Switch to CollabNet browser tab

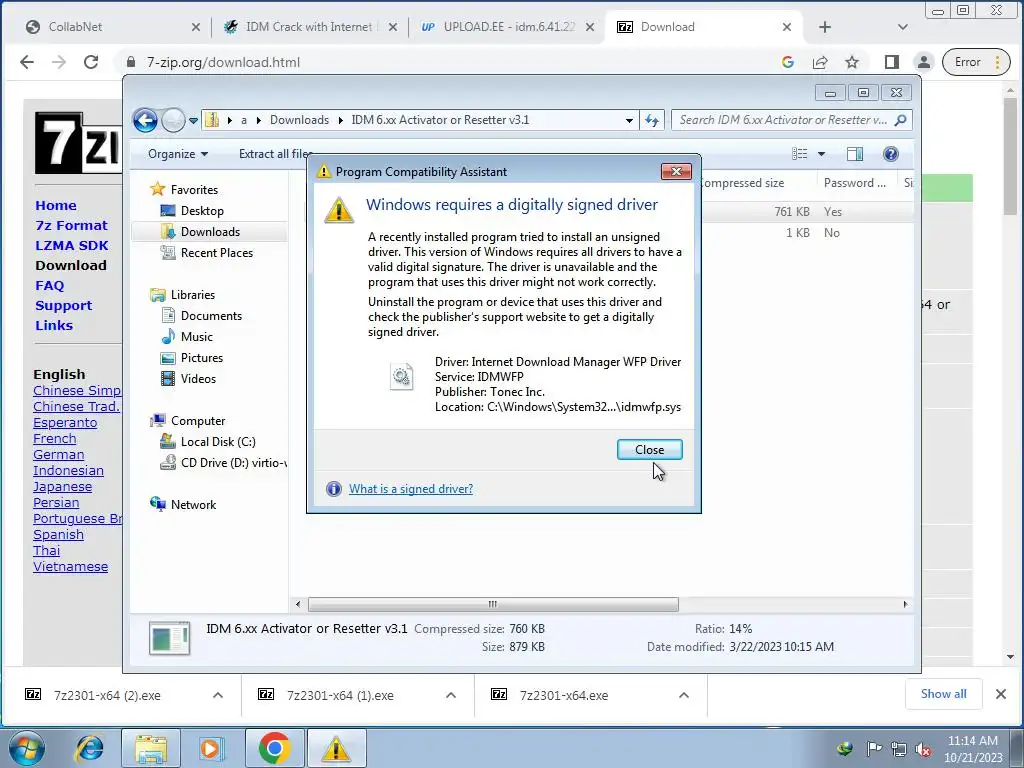pyautogui.click(x=75, y=27)
